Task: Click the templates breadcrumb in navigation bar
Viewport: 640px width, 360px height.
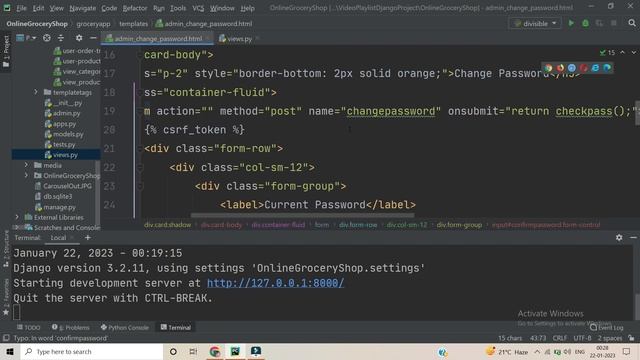Action: [133, 24]
